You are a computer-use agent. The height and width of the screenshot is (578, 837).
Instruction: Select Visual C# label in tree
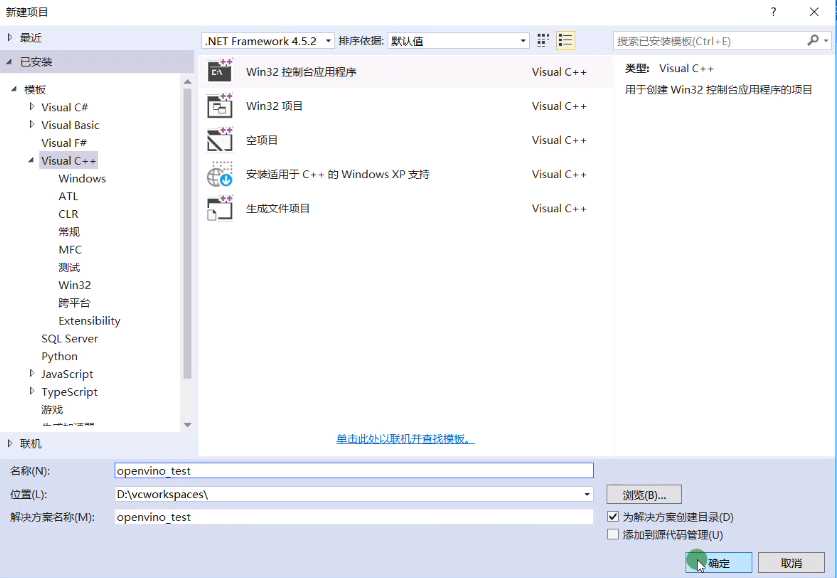point(65,107)
